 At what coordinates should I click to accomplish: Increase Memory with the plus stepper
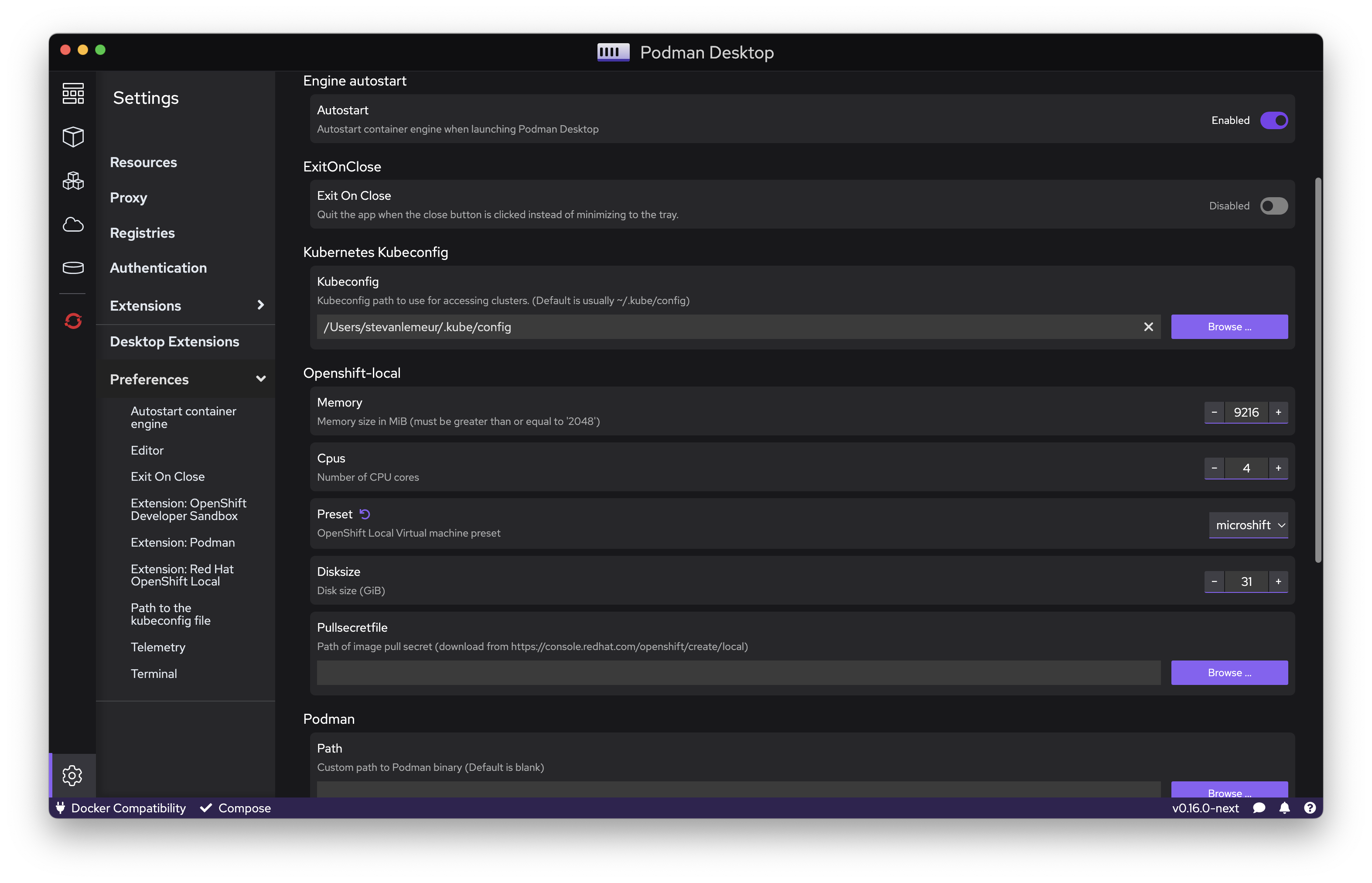[1278, 412]
